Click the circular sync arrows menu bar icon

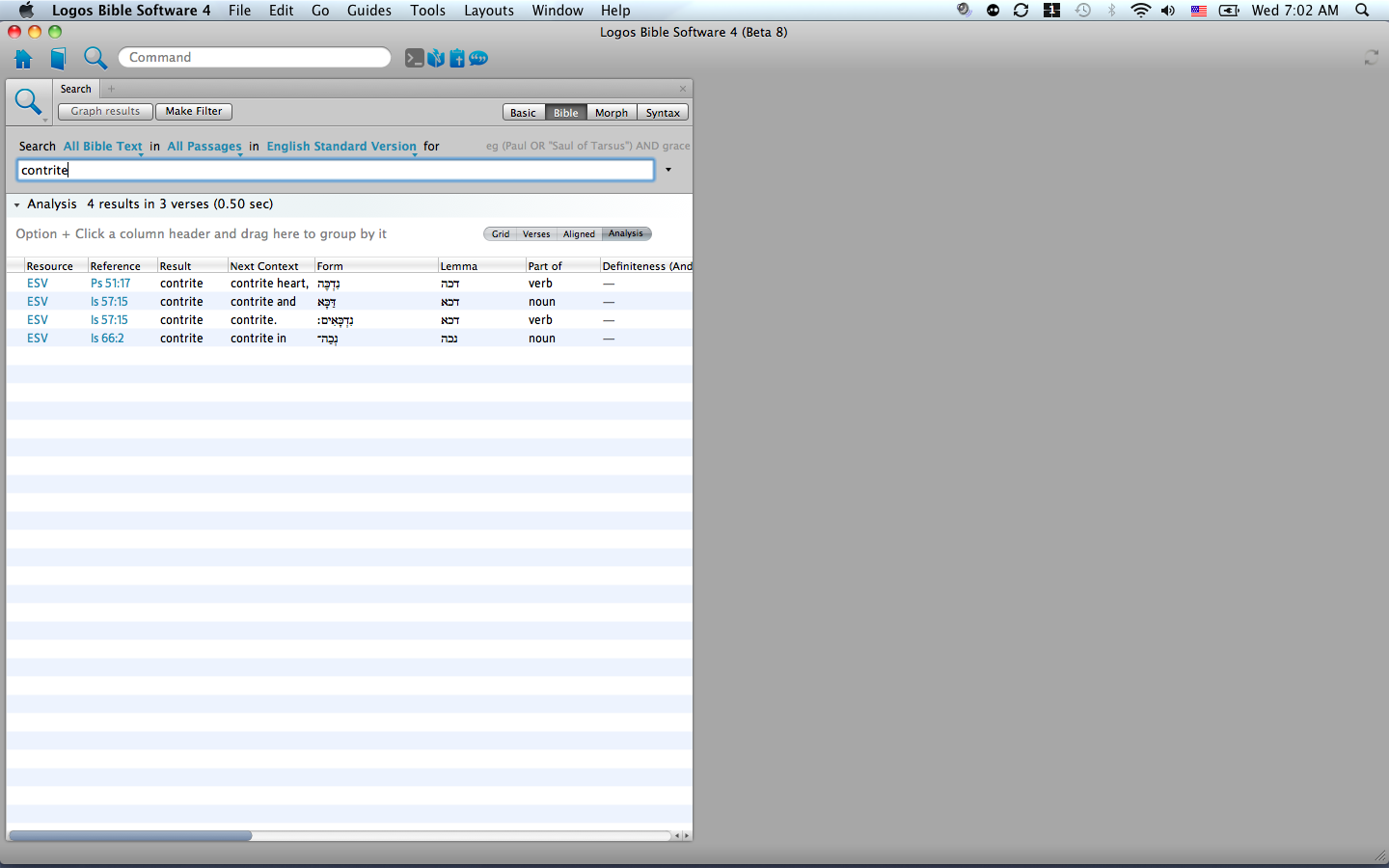1021,10
